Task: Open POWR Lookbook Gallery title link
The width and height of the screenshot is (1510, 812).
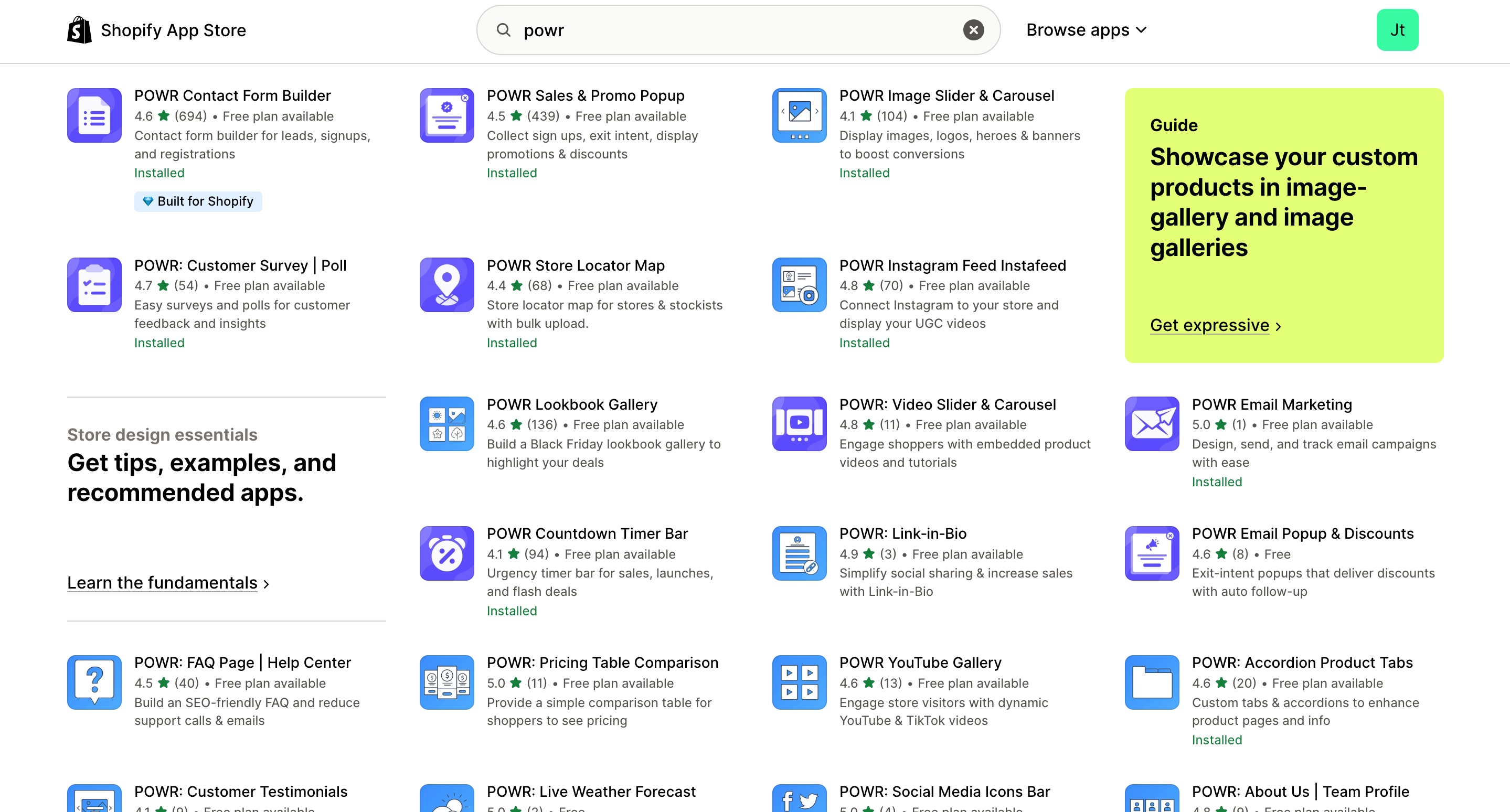Action: point(572,404)
